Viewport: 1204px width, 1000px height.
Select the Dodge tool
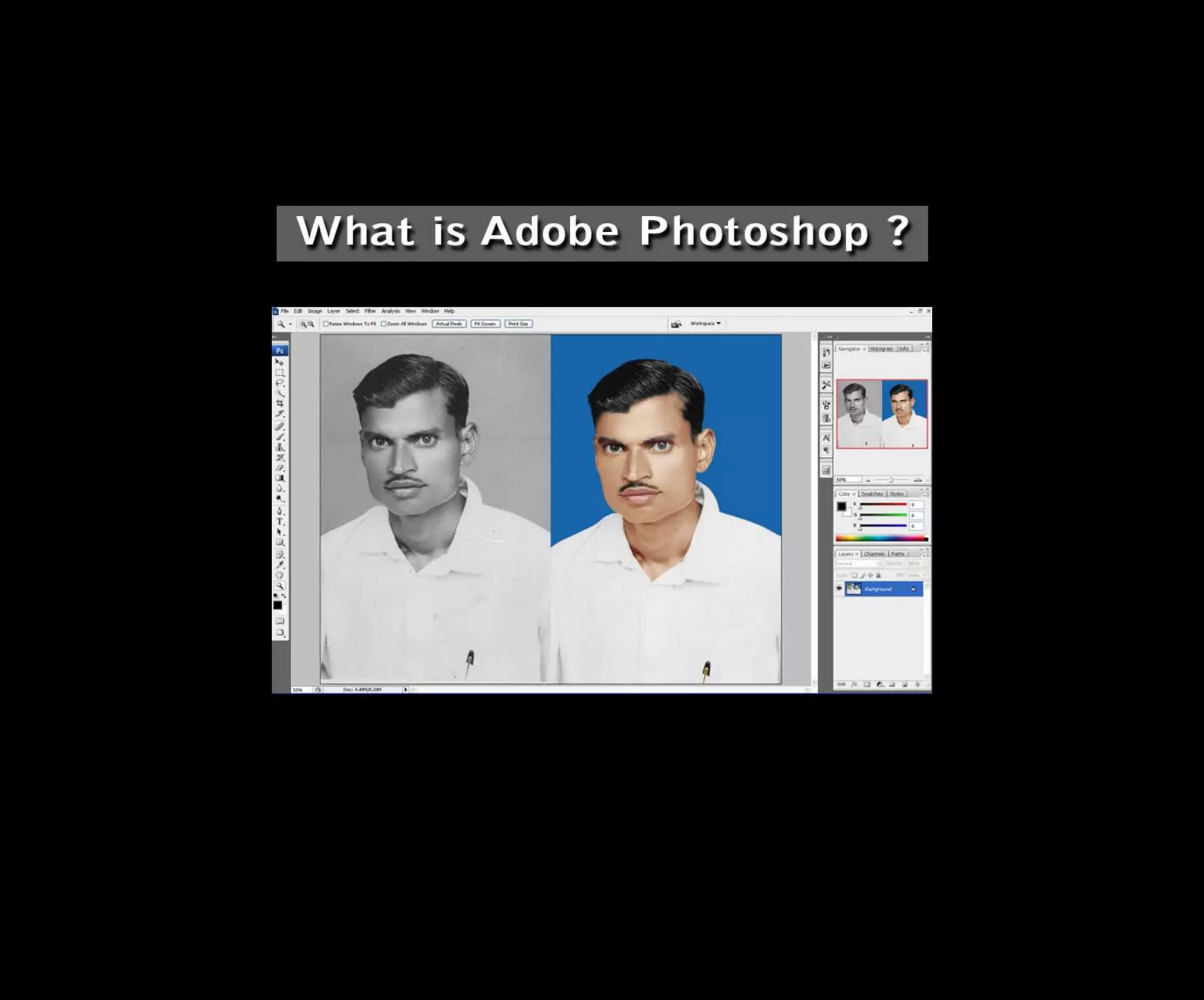[280, 498]
